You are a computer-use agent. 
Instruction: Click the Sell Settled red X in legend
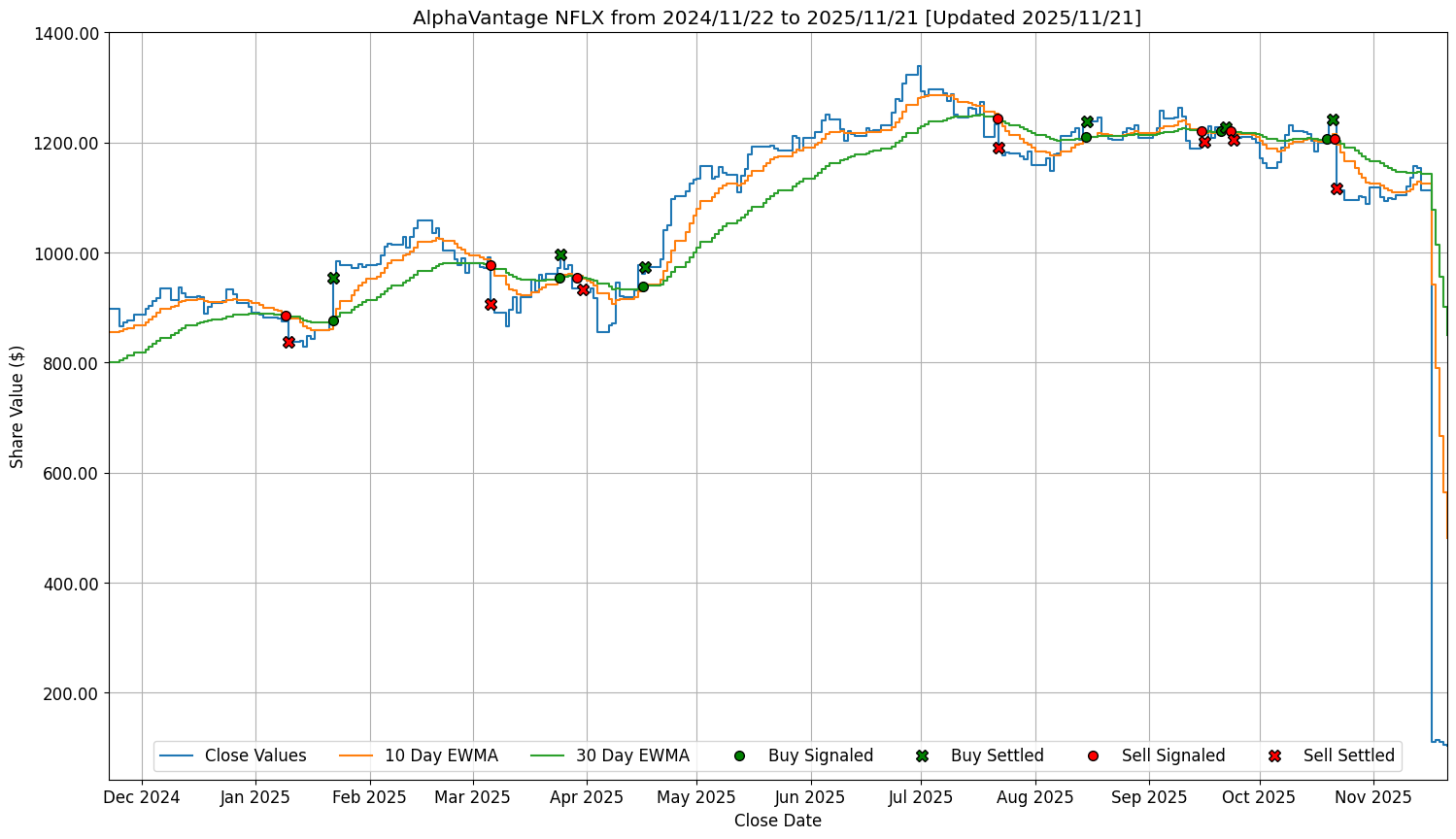point(1274,755)
